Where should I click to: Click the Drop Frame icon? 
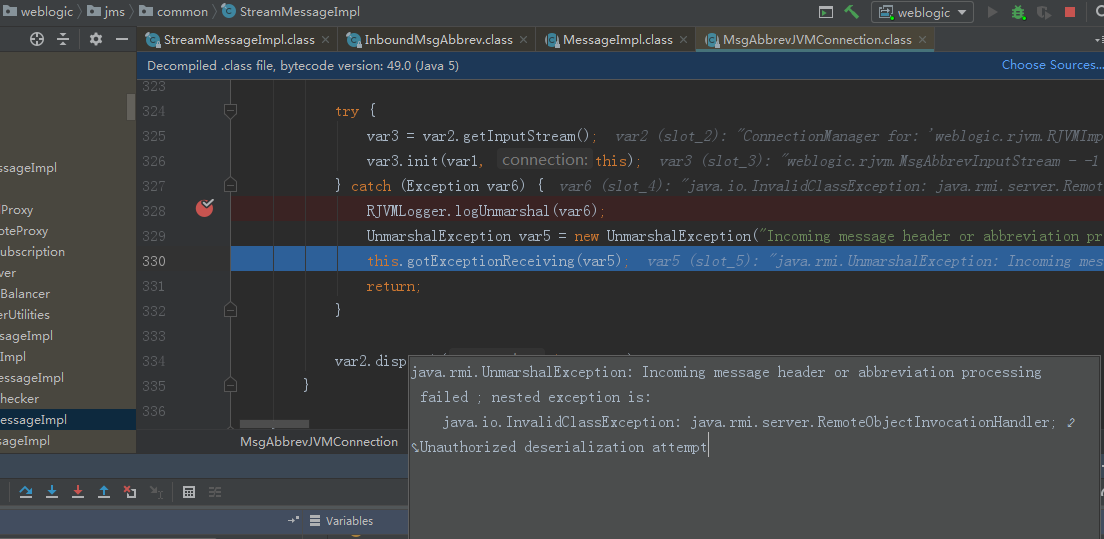(130, 492)
